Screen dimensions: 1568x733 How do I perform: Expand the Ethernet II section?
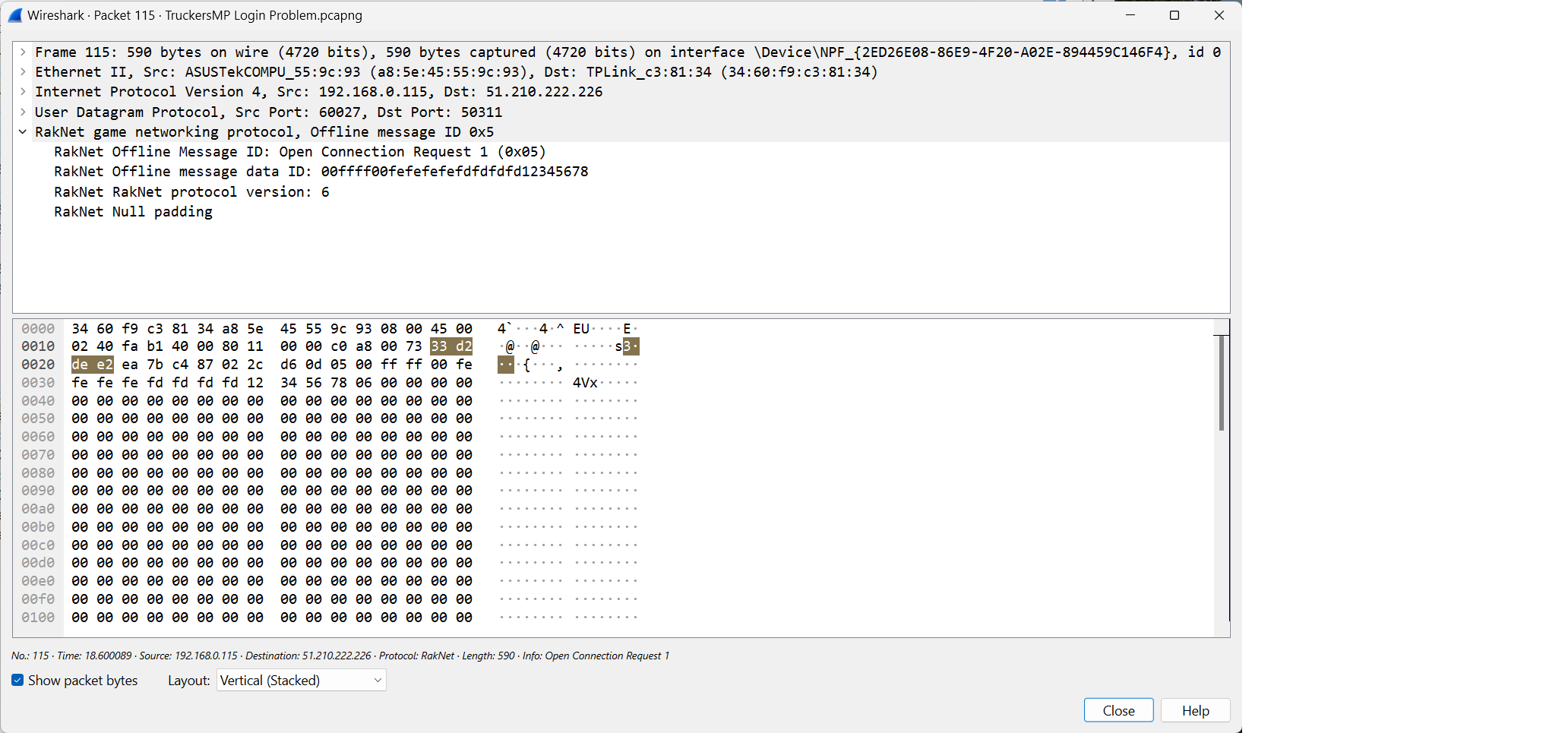click(23, 71)
